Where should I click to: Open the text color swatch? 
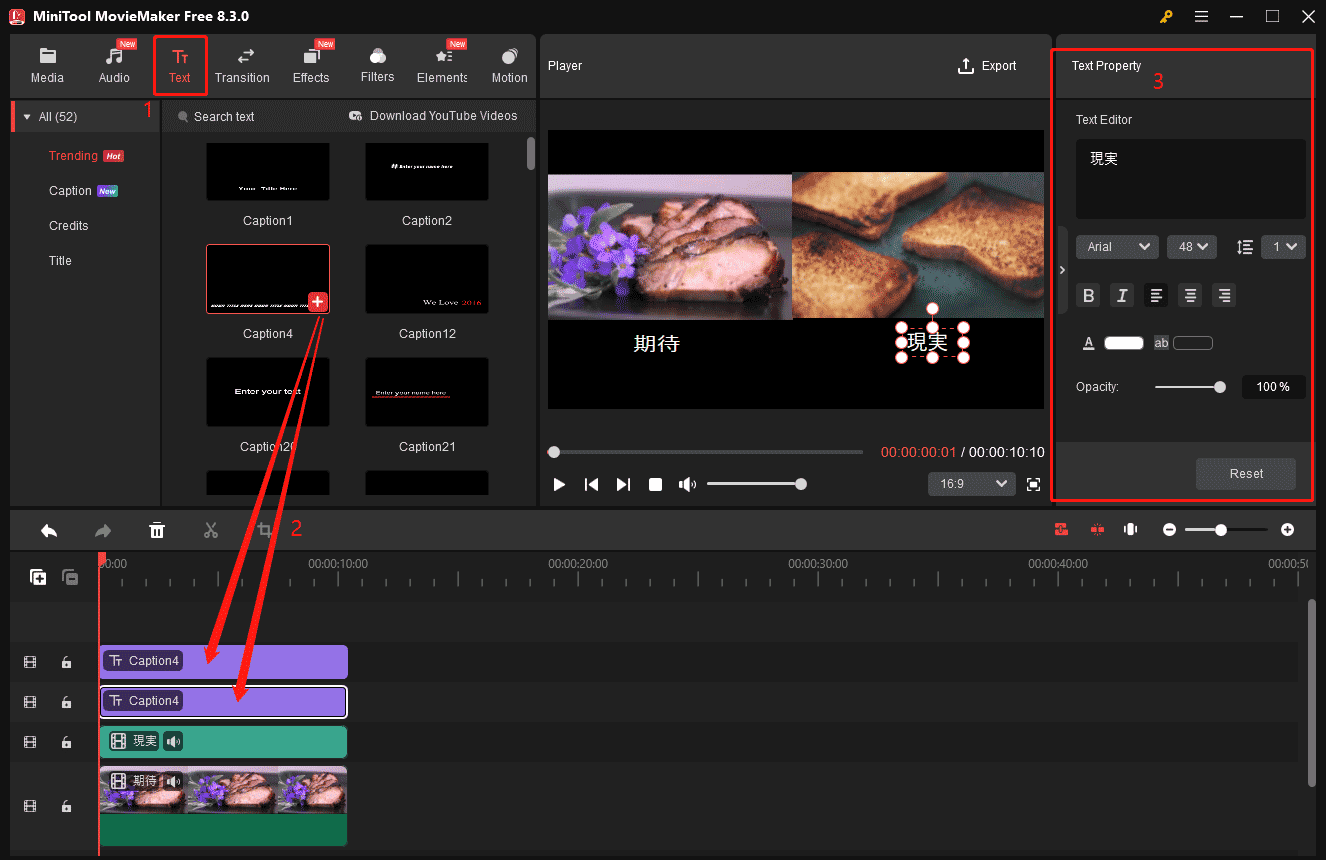(1124, 343)
